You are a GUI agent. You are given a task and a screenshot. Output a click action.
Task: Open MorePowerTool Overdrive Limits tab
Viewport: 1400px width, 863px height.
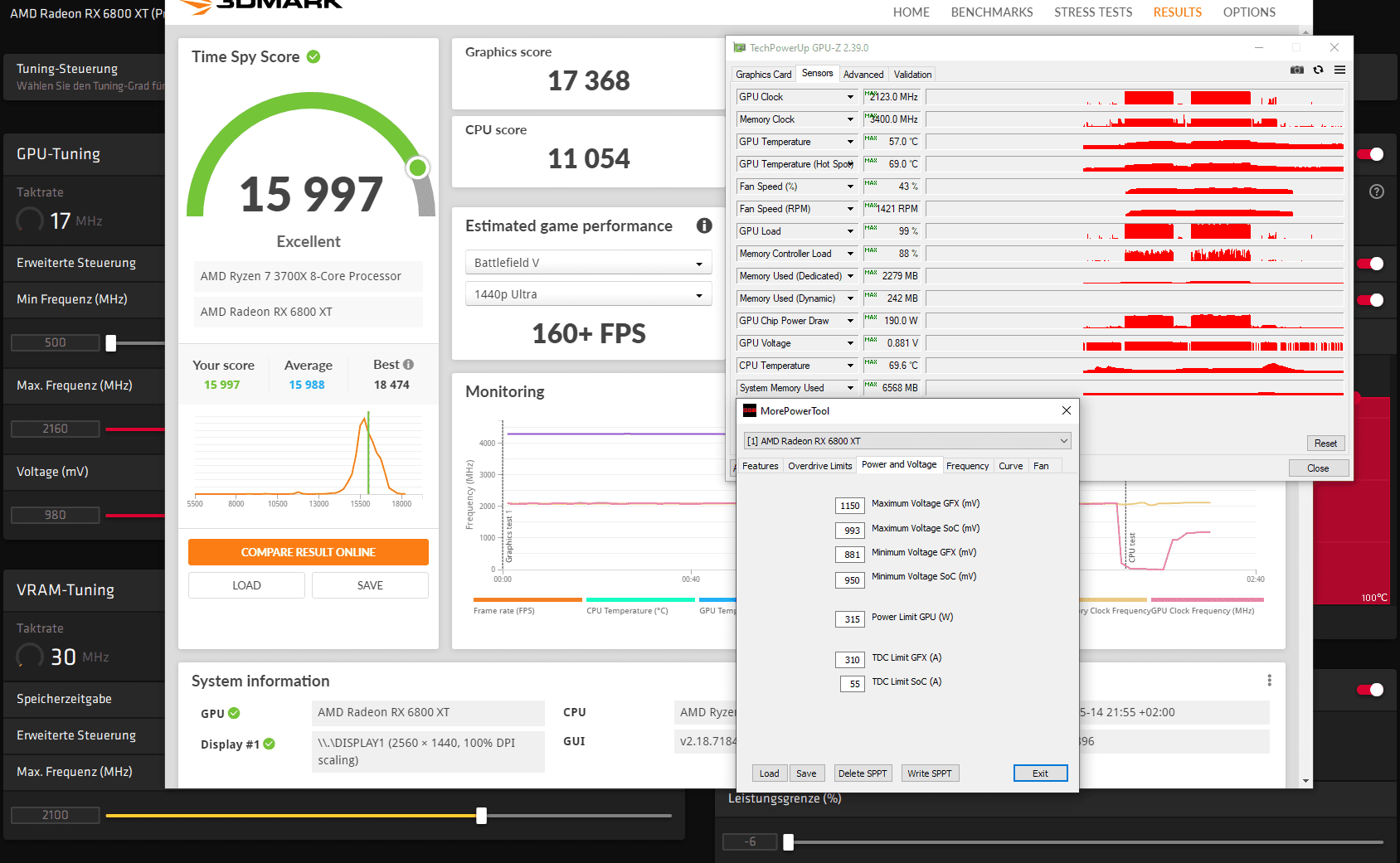[x=819, y=466]
